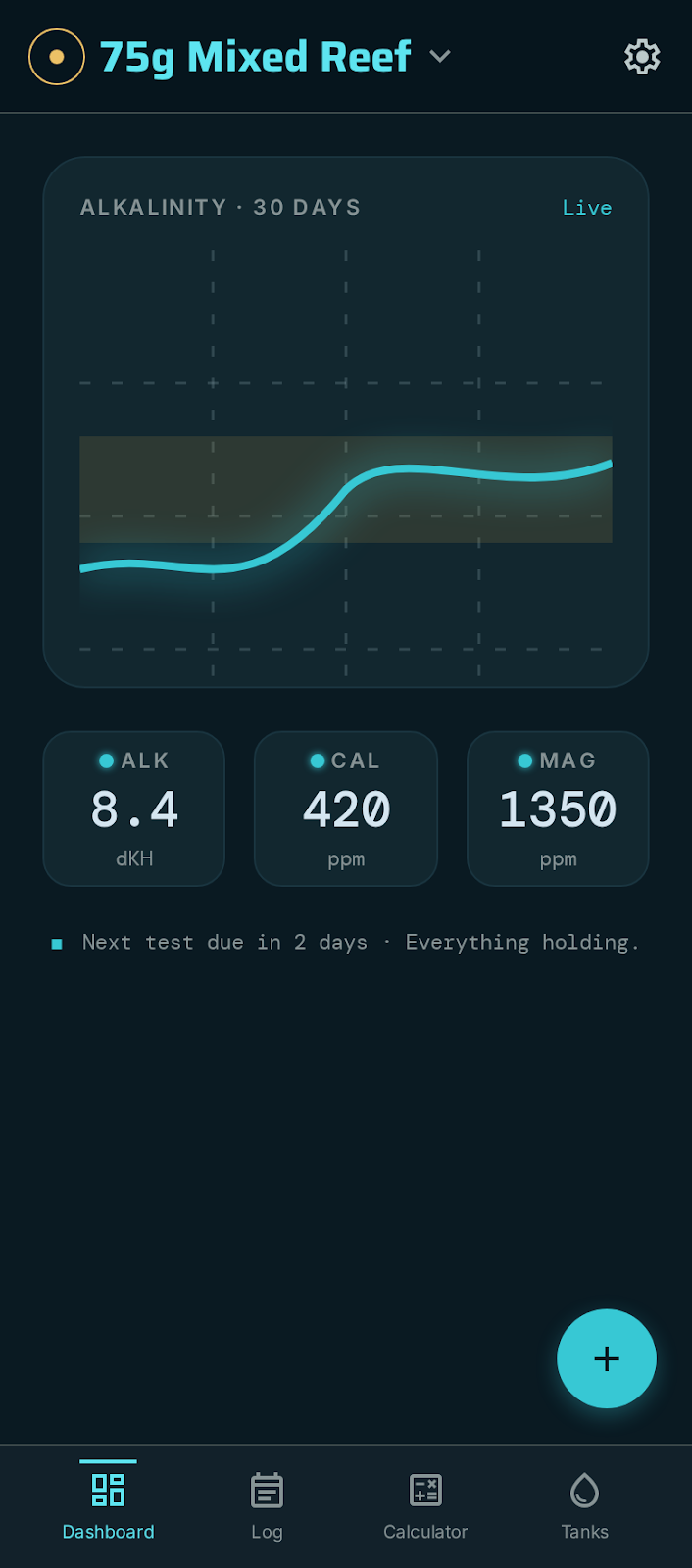Tap the 420 calcium value
692x1568 pixels.
coord(346,809)
